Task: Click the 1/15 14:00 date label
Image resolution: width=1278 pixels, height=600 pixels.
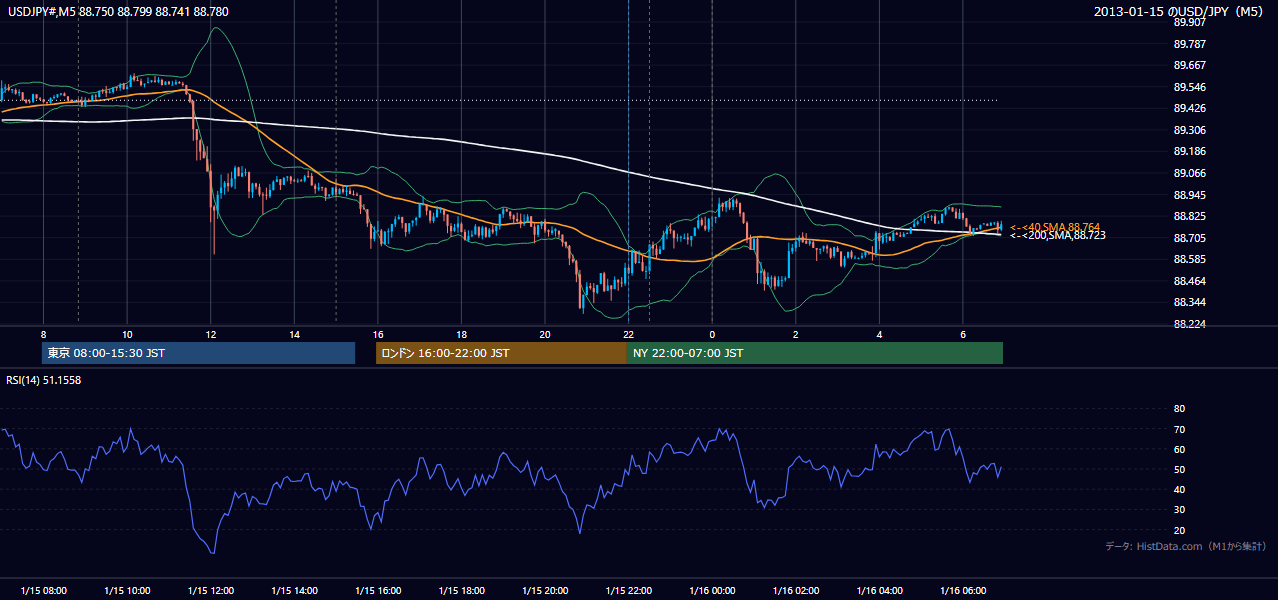Action: (294, 591)
